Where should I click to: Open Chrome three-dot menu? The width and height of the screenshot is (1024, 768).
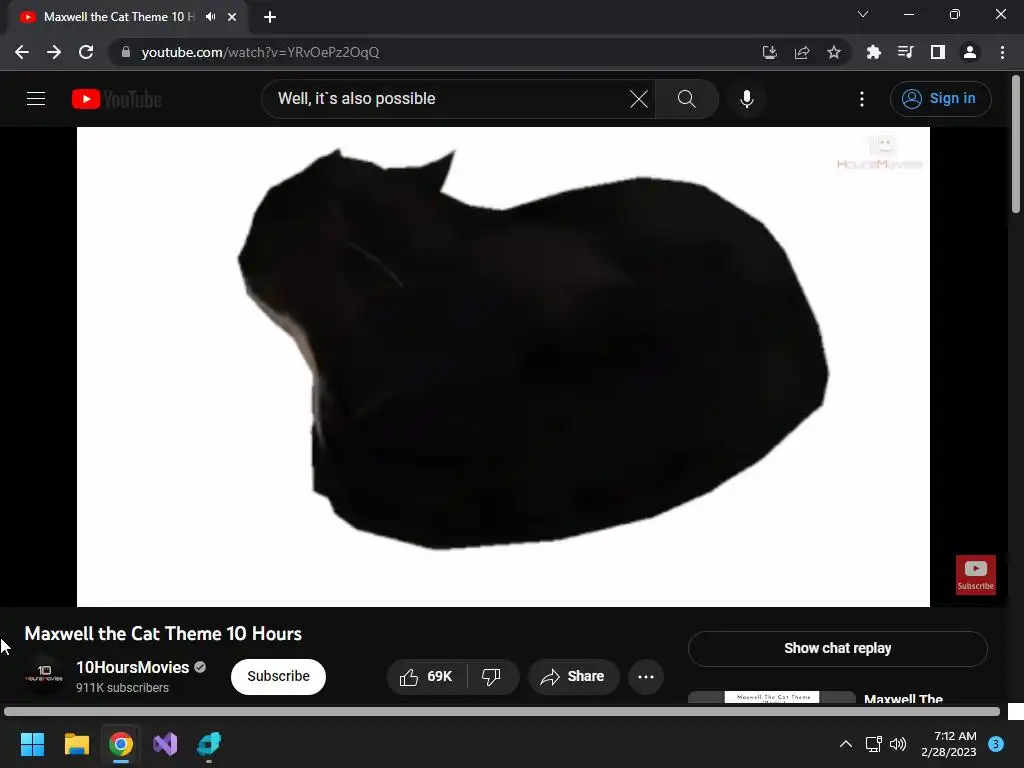pos(1002,52)
